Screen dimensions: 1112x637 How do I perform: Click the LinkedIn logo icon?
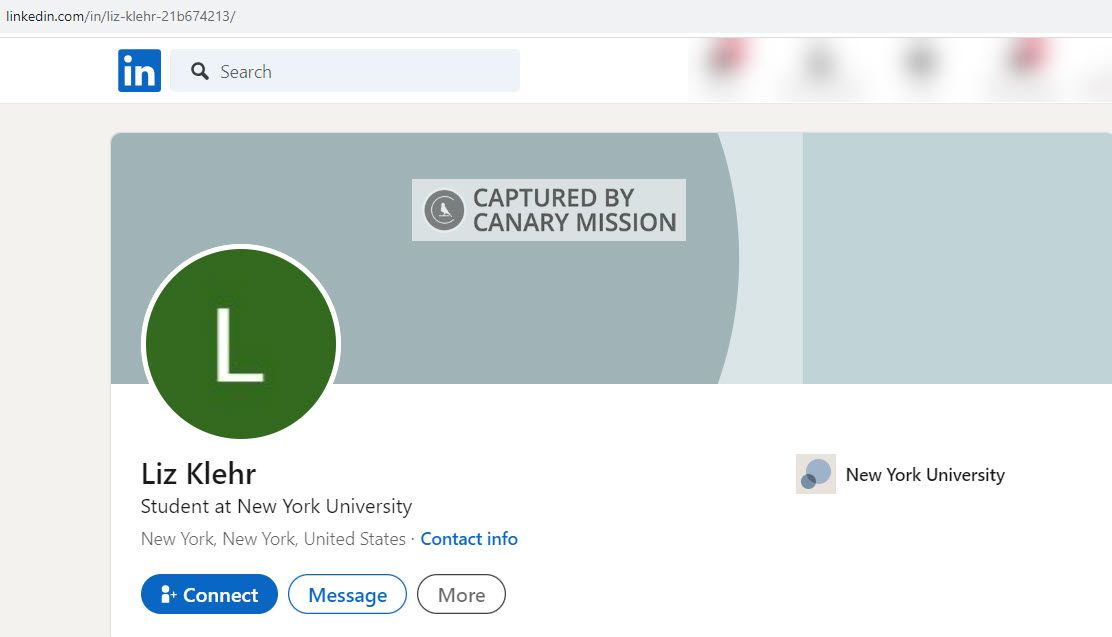coord(139,70)
